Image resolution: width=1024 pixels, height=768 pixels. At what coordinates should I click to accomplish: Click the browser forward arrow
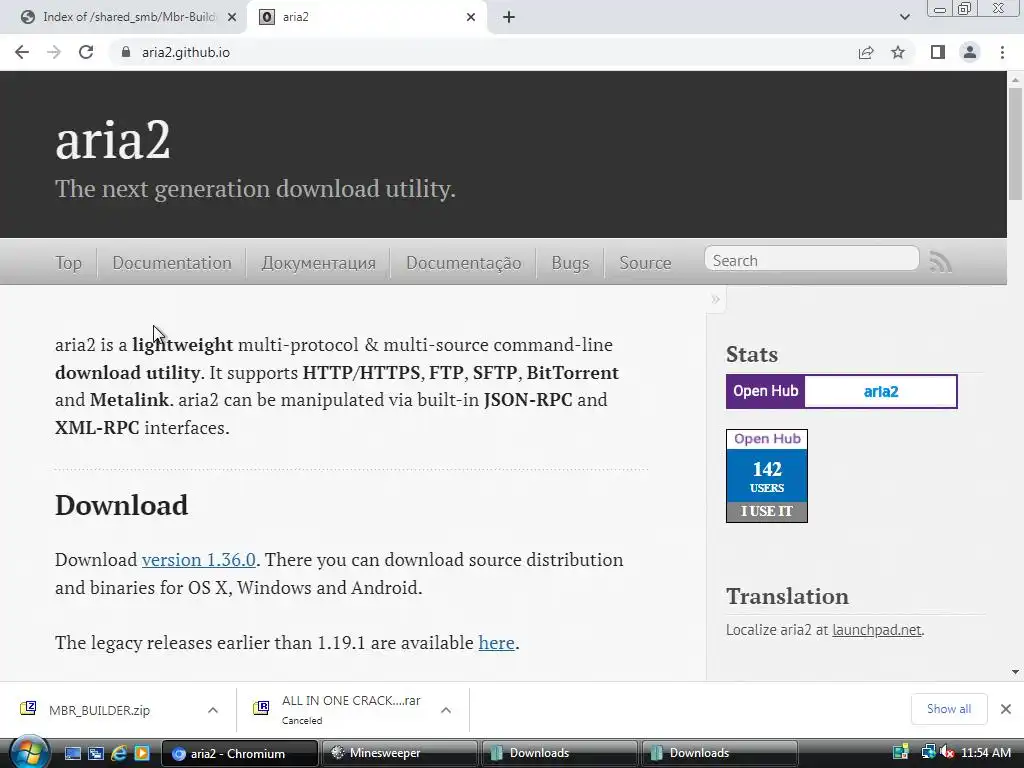(x=54, y=52)
